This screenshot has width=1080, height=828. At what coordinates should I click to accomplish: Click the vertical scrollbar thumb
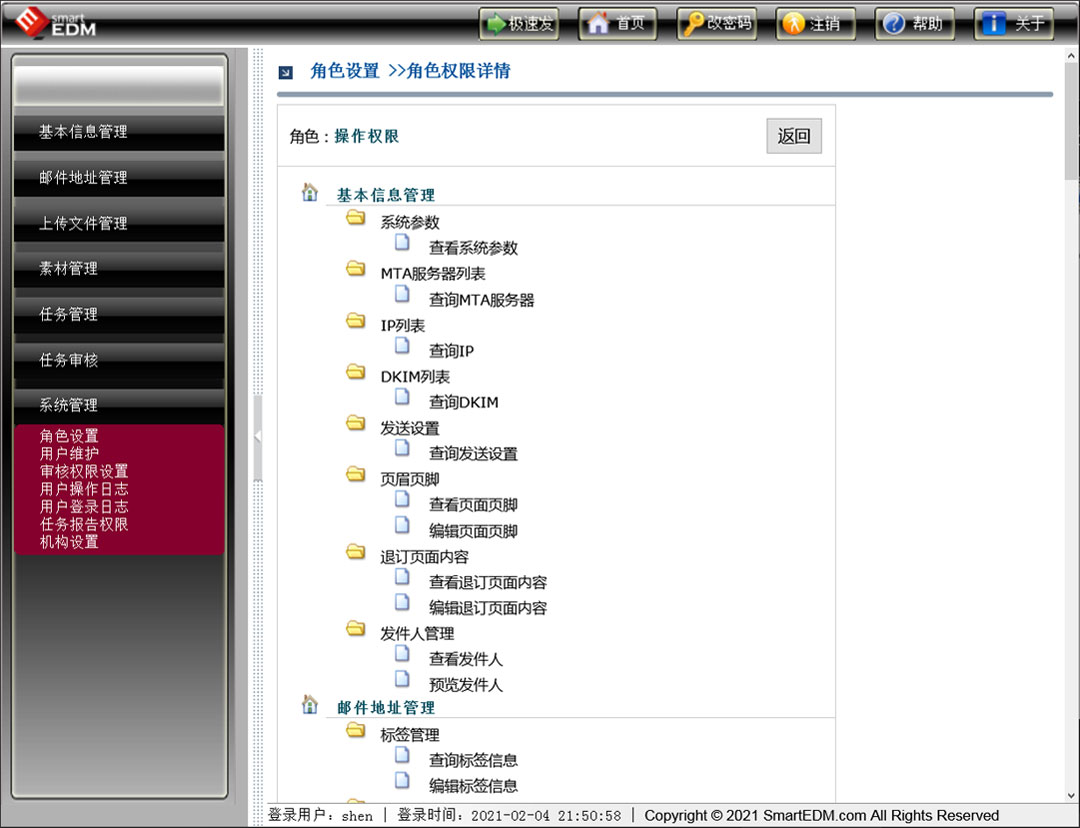tap(1072, 121)
